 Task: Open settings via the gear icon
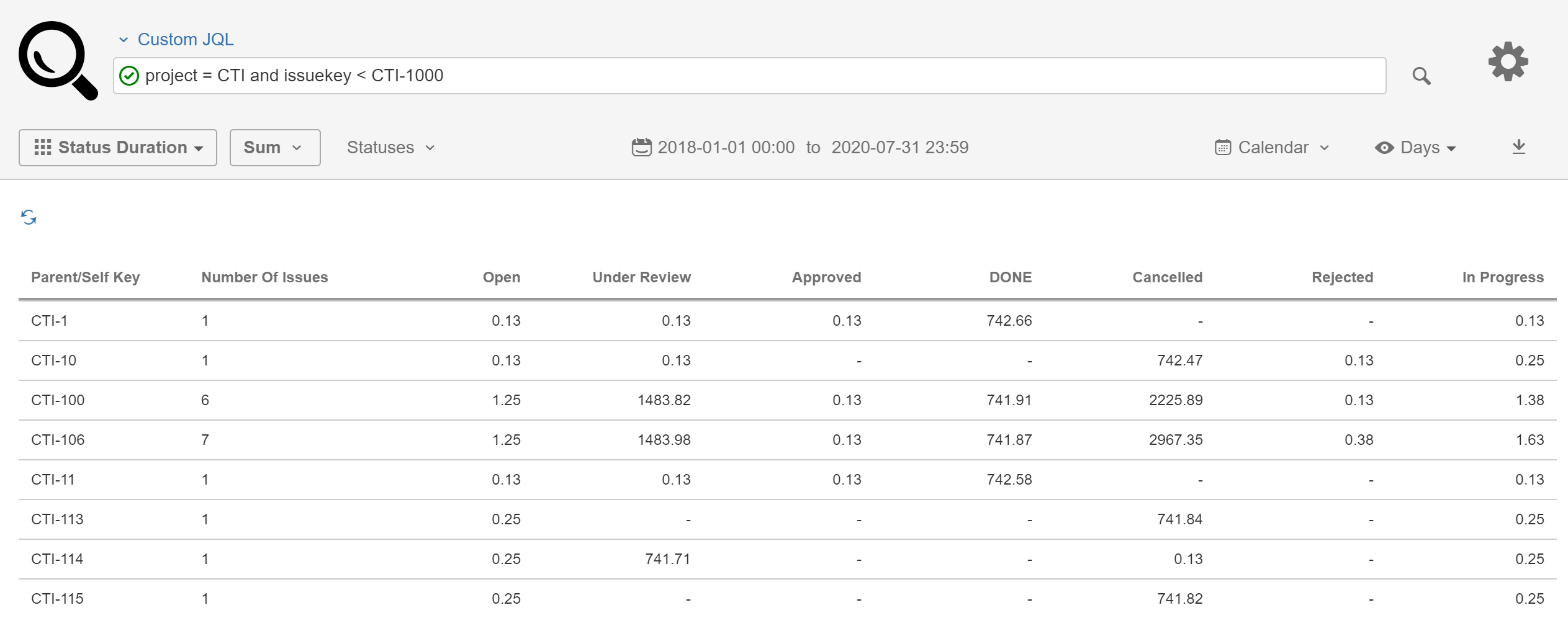(1507, 61)
